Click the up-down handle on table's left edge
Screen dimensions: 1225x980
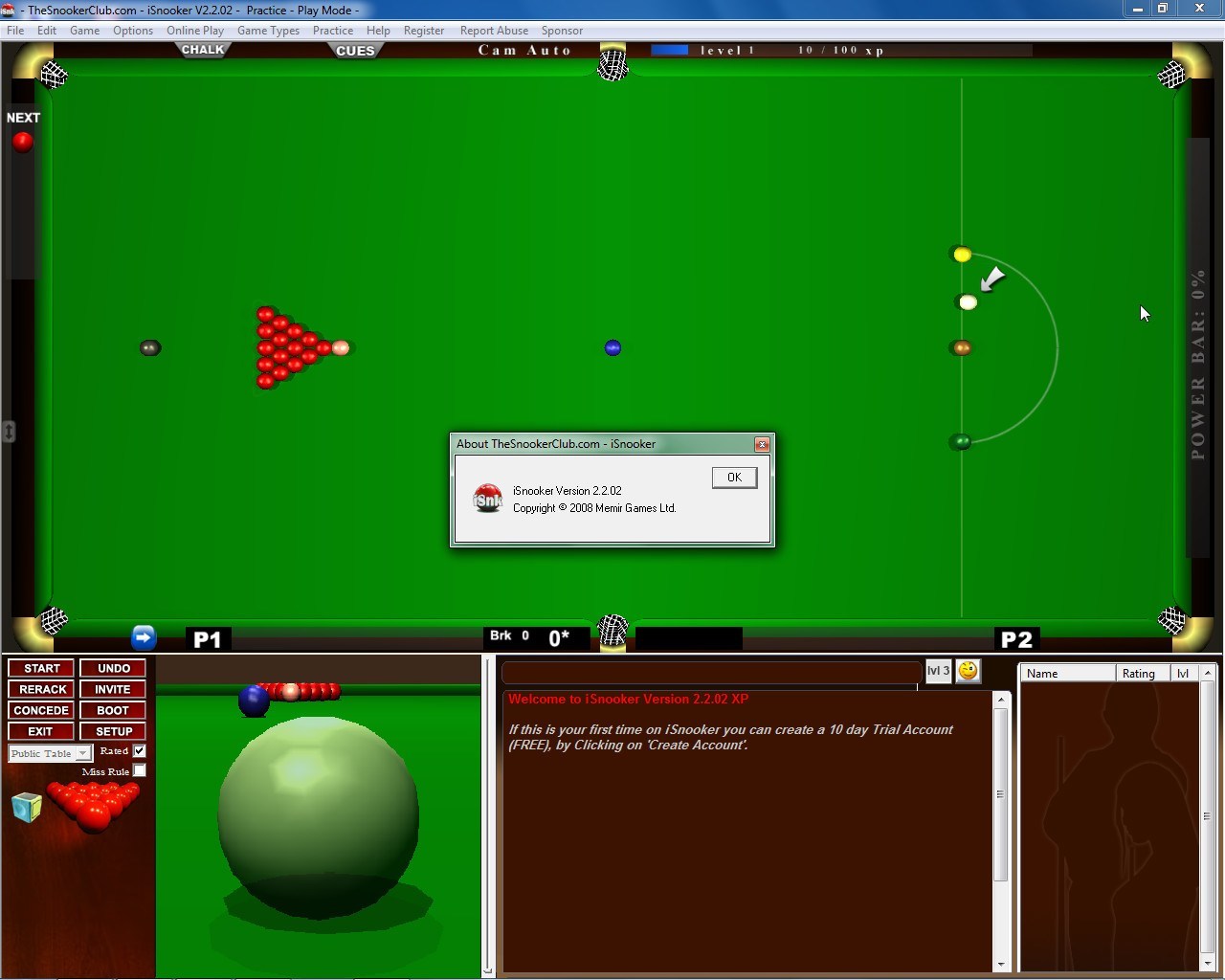9,432
